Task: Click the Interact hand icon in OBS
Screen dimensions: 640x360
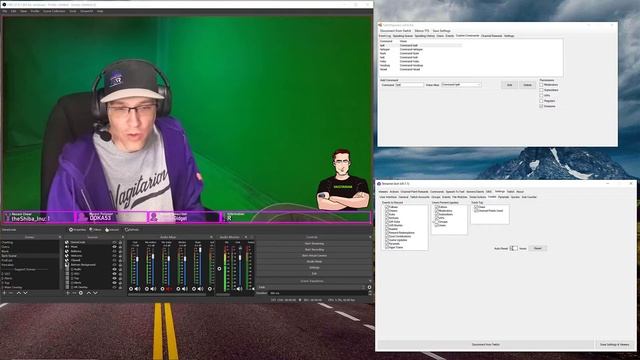Action: [x=107, y=230]
